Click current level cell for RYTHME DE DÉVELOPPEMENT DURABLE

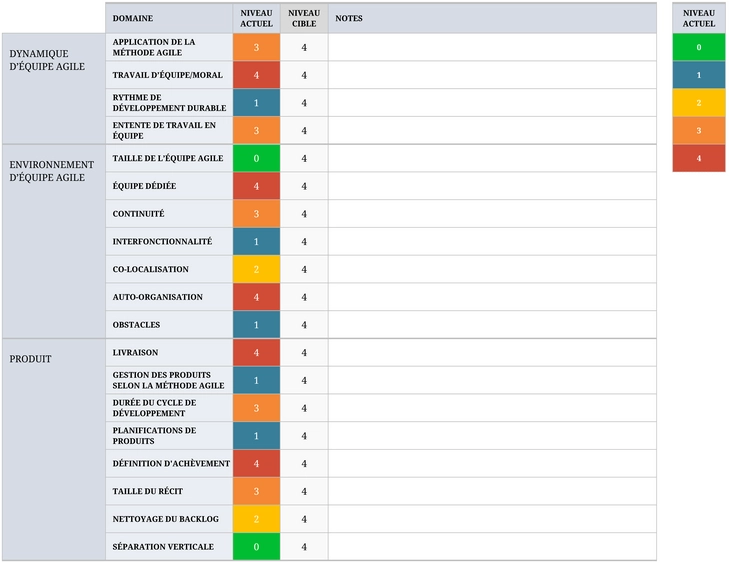[256, 103]
